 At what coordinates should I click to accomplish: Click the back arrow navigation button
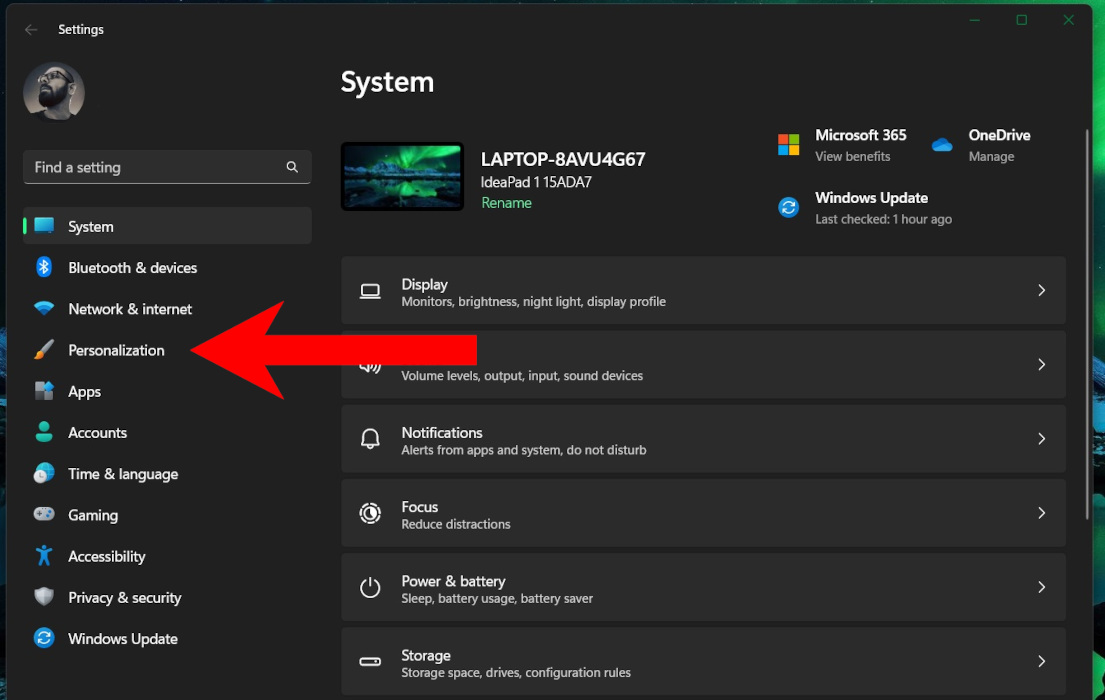tap(31, 29)
